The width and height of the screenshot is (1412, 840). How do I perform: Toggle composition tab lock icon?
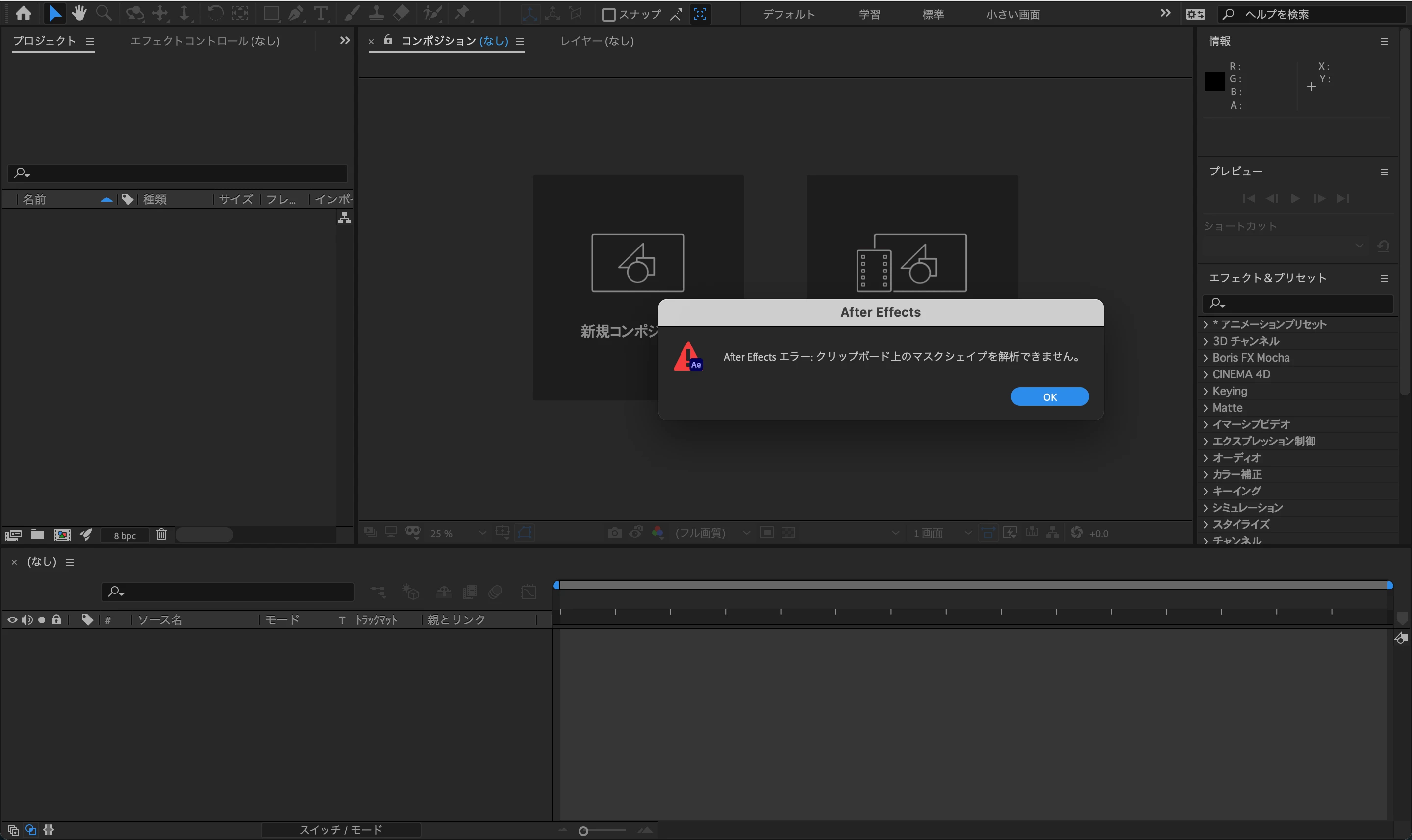pos(388,40)
